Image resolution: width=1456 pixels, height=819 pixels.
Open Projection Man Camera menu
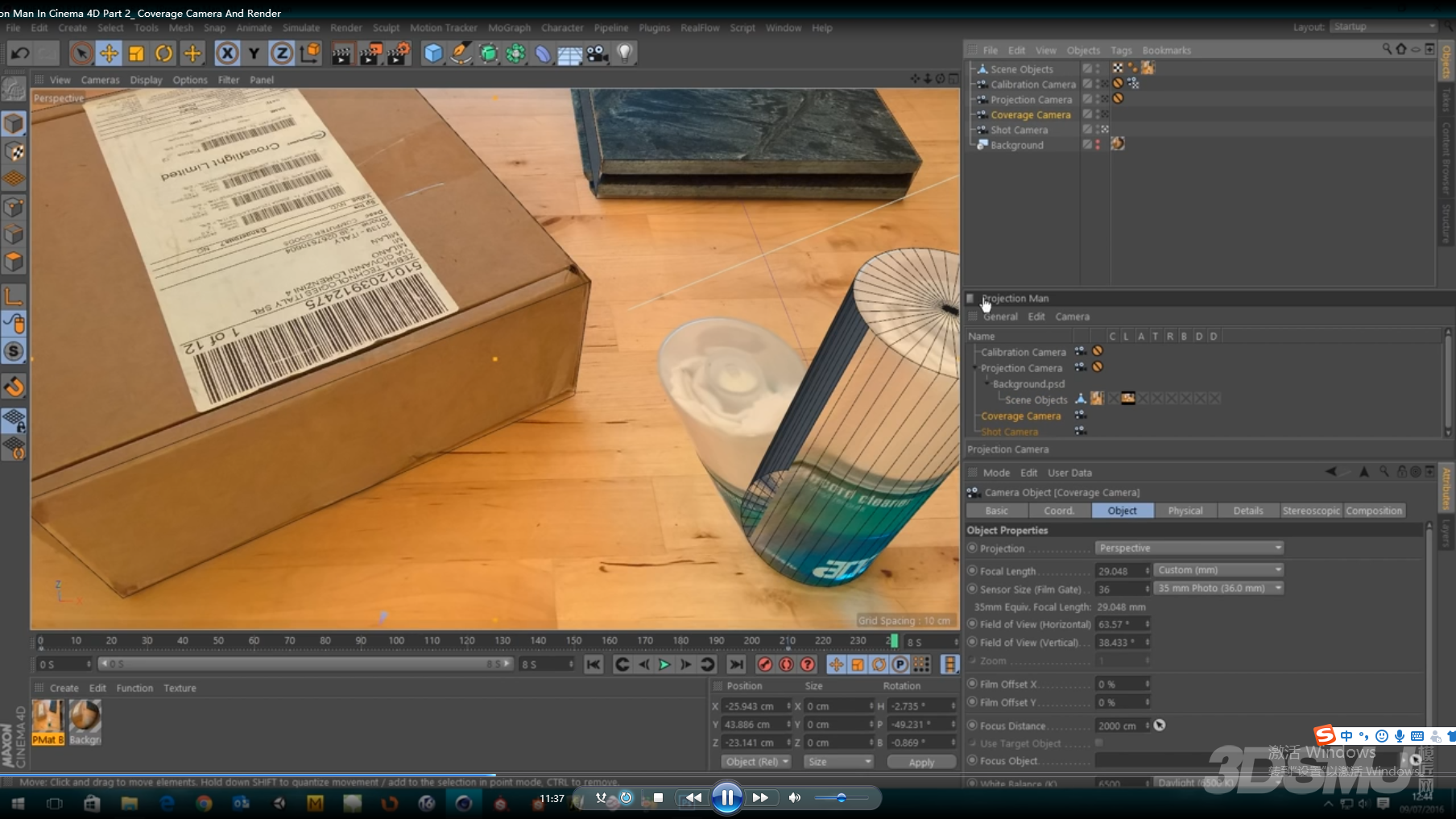pyautogui.click(x=1072, y=316)
